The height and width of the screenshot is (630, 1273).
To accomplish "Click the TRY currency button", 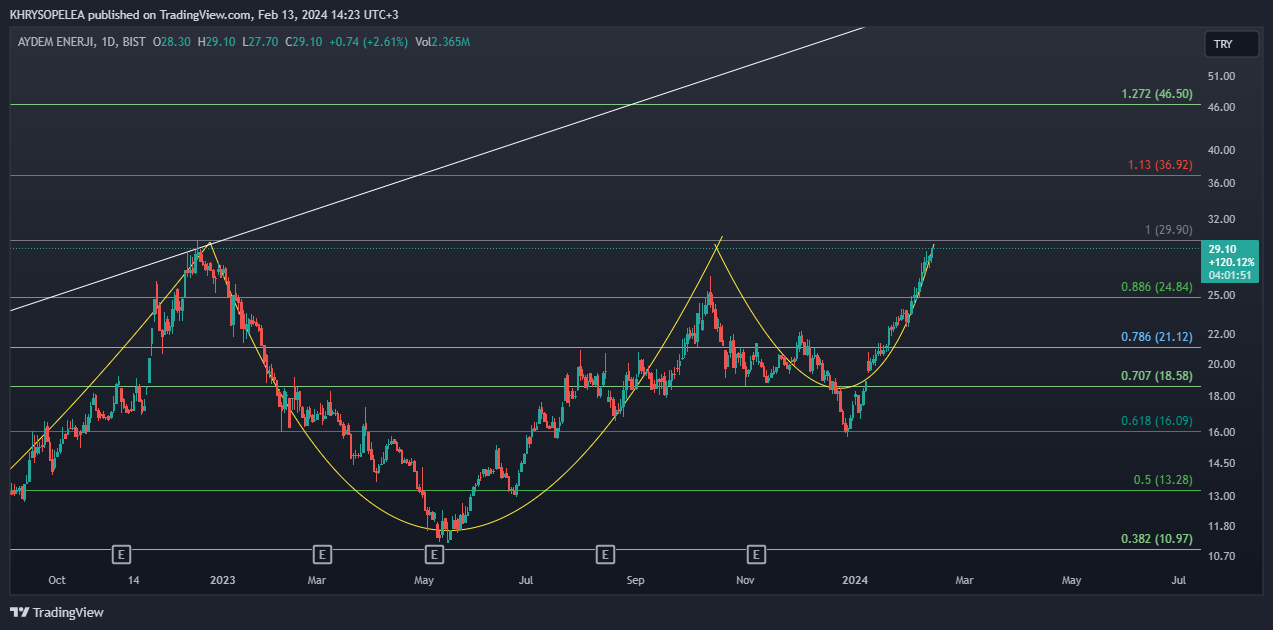I will click(1233, 44).
